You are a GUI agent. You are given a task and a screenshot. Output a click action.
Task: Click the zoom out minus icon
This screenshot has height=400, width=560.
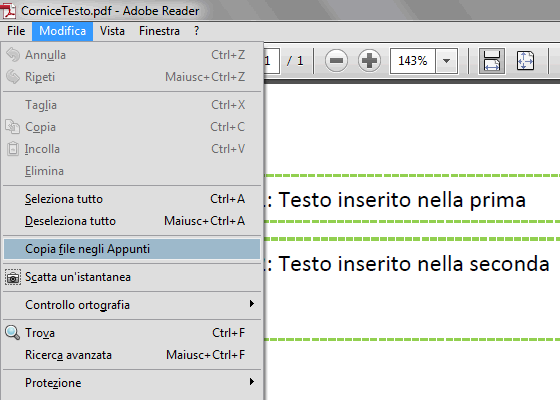(x=336, y=60)
